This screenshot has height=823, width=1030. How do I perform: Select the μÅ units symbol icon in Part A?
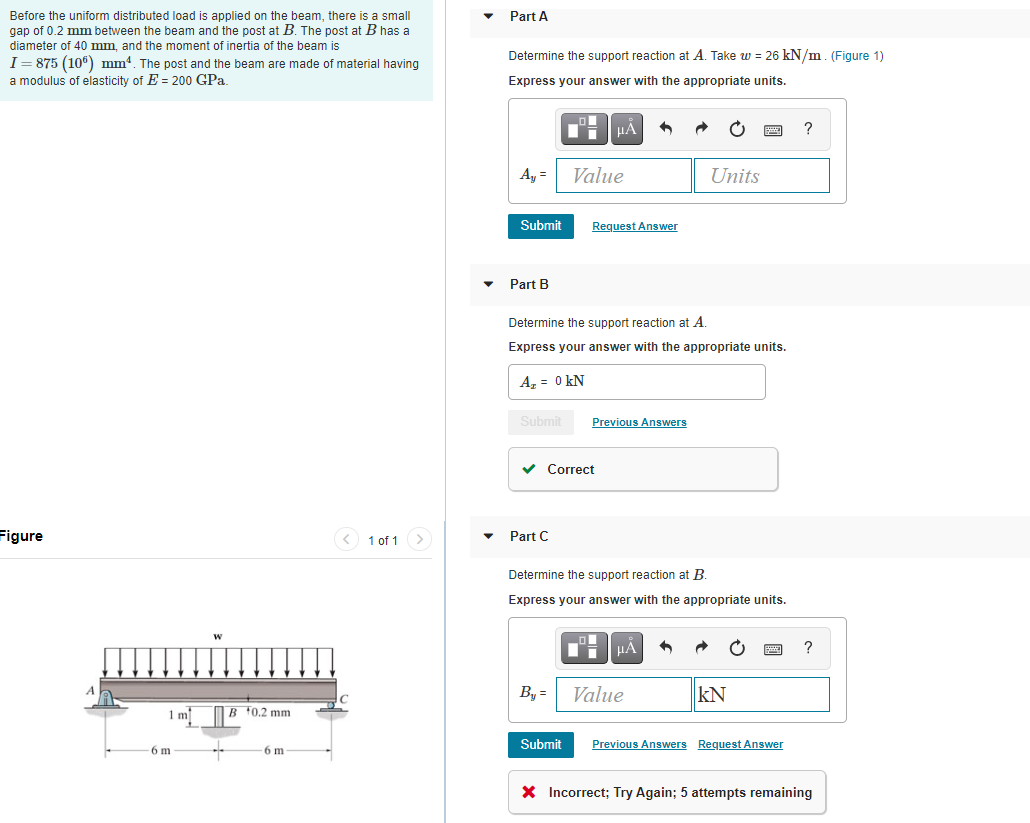626,129
